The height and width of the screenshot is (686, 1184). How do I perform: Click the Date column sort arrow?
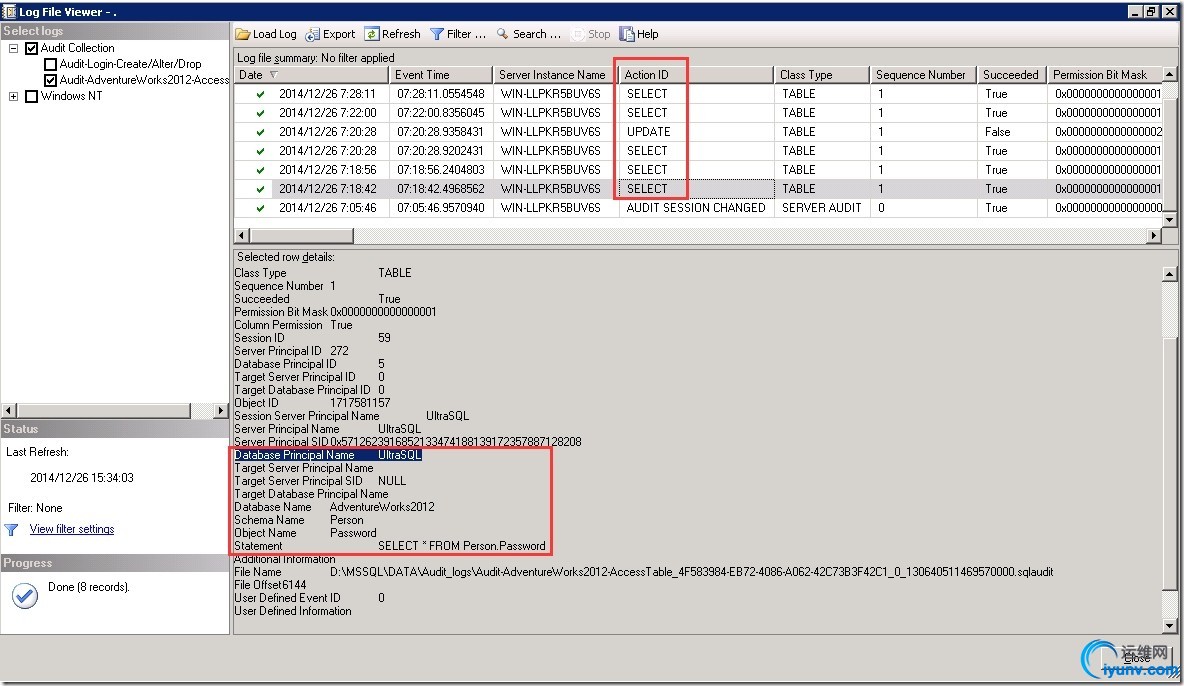point(273,75)
